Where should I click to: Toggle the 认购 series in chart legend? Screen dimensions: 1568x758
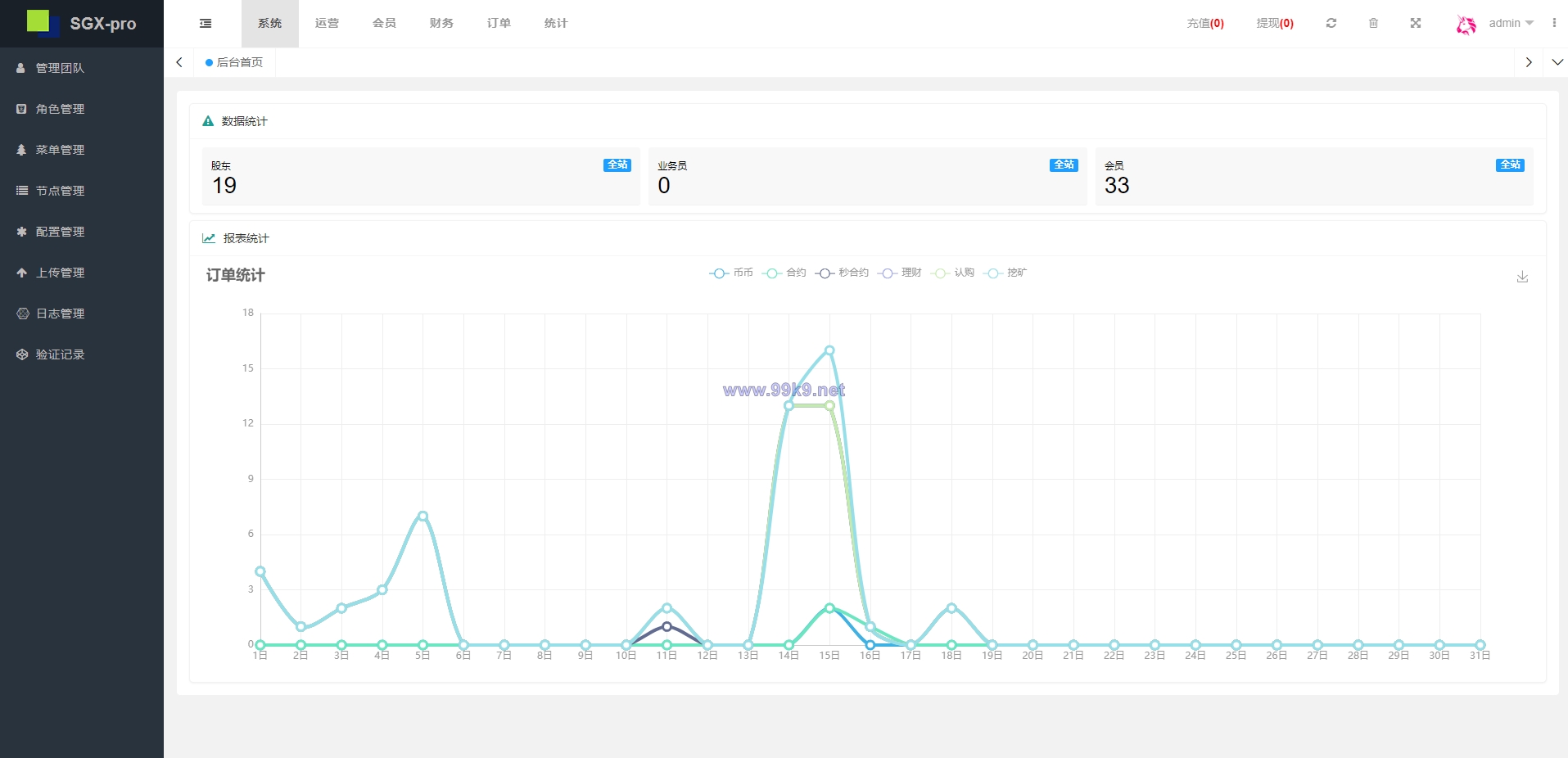pyautogui.click(x=952, y=273)
